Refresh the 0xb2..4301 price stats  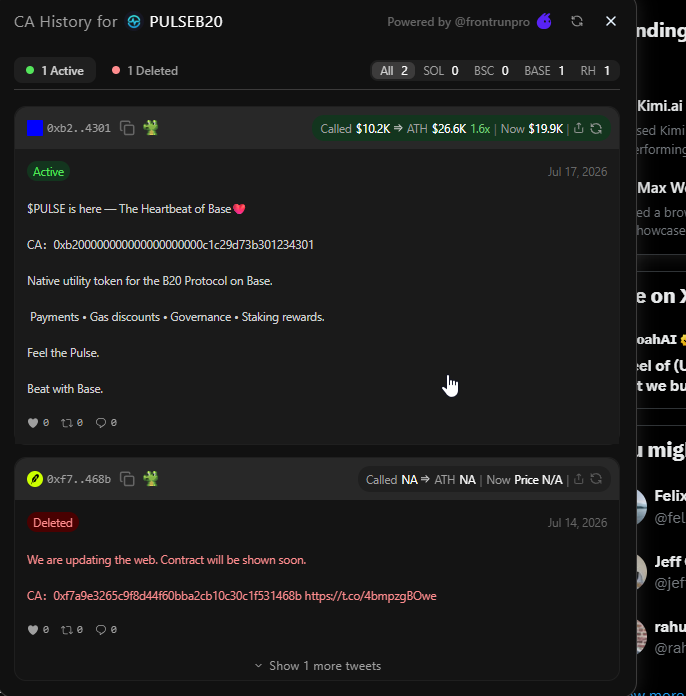(x=596, y=129)
